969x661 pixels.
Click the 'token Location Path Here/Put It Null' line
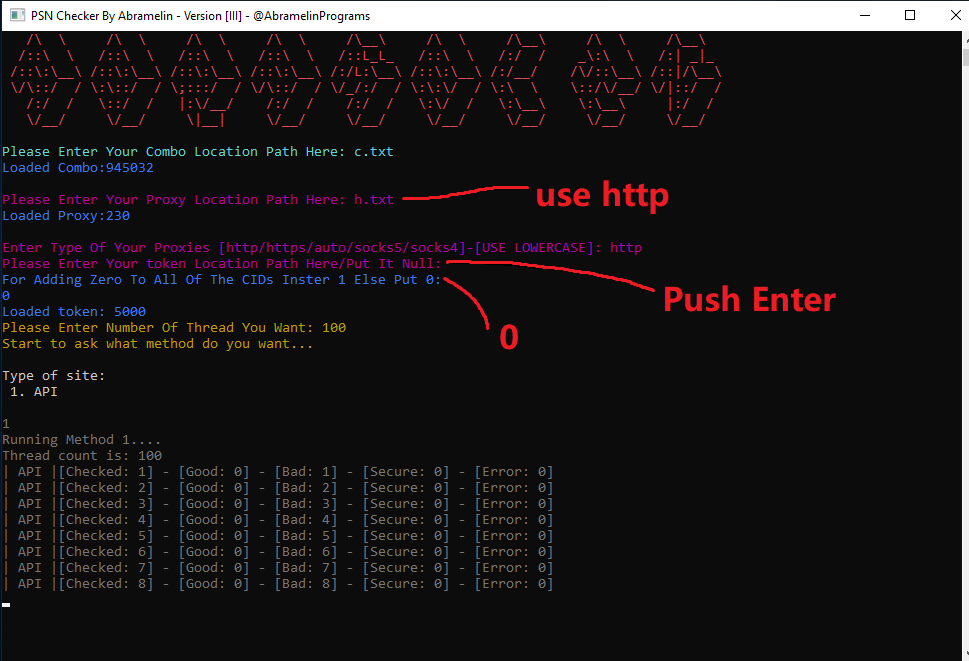[x=222, y=264]
